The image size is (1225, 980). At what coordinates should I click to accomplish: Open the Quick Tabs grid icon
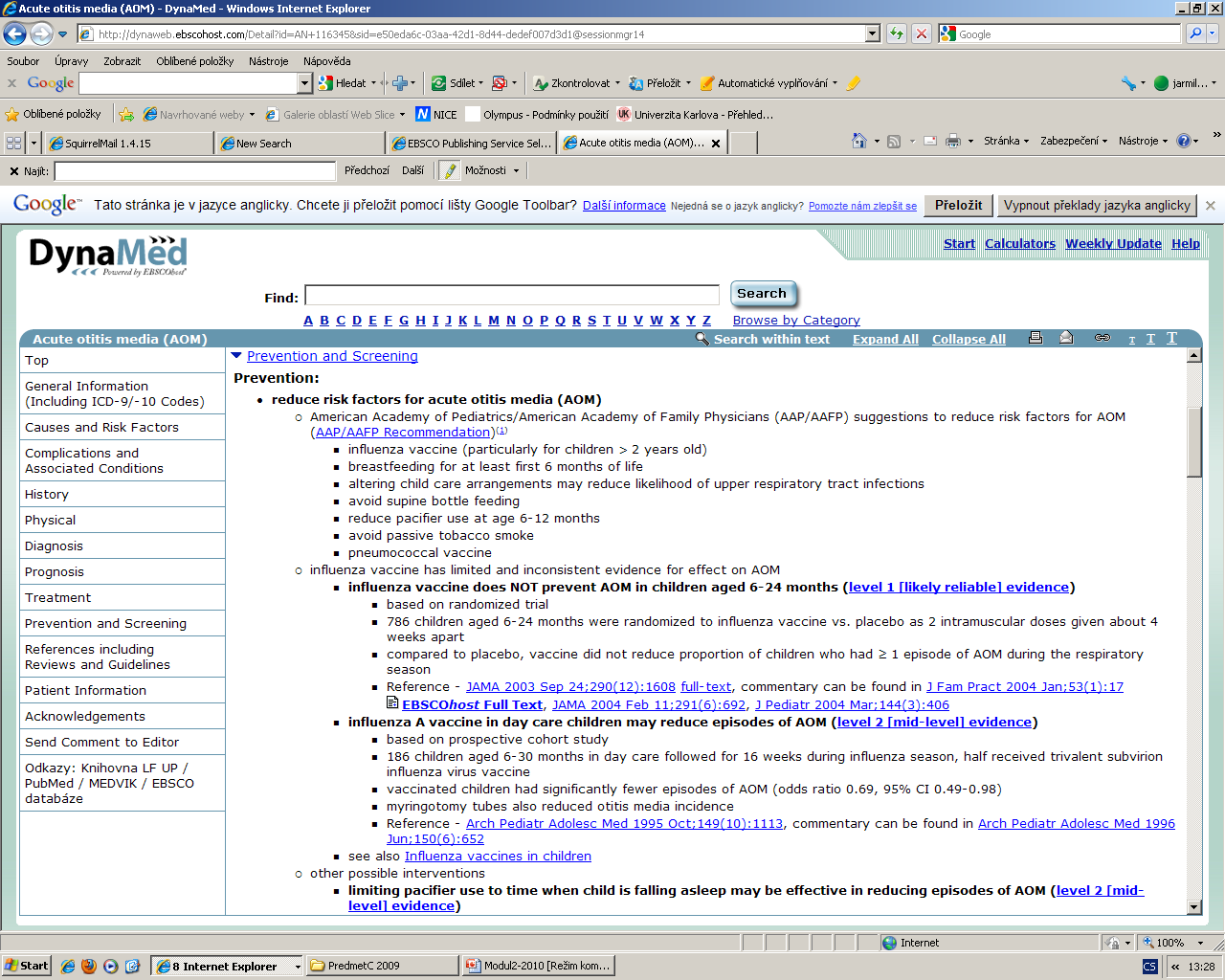click(13, 143)
